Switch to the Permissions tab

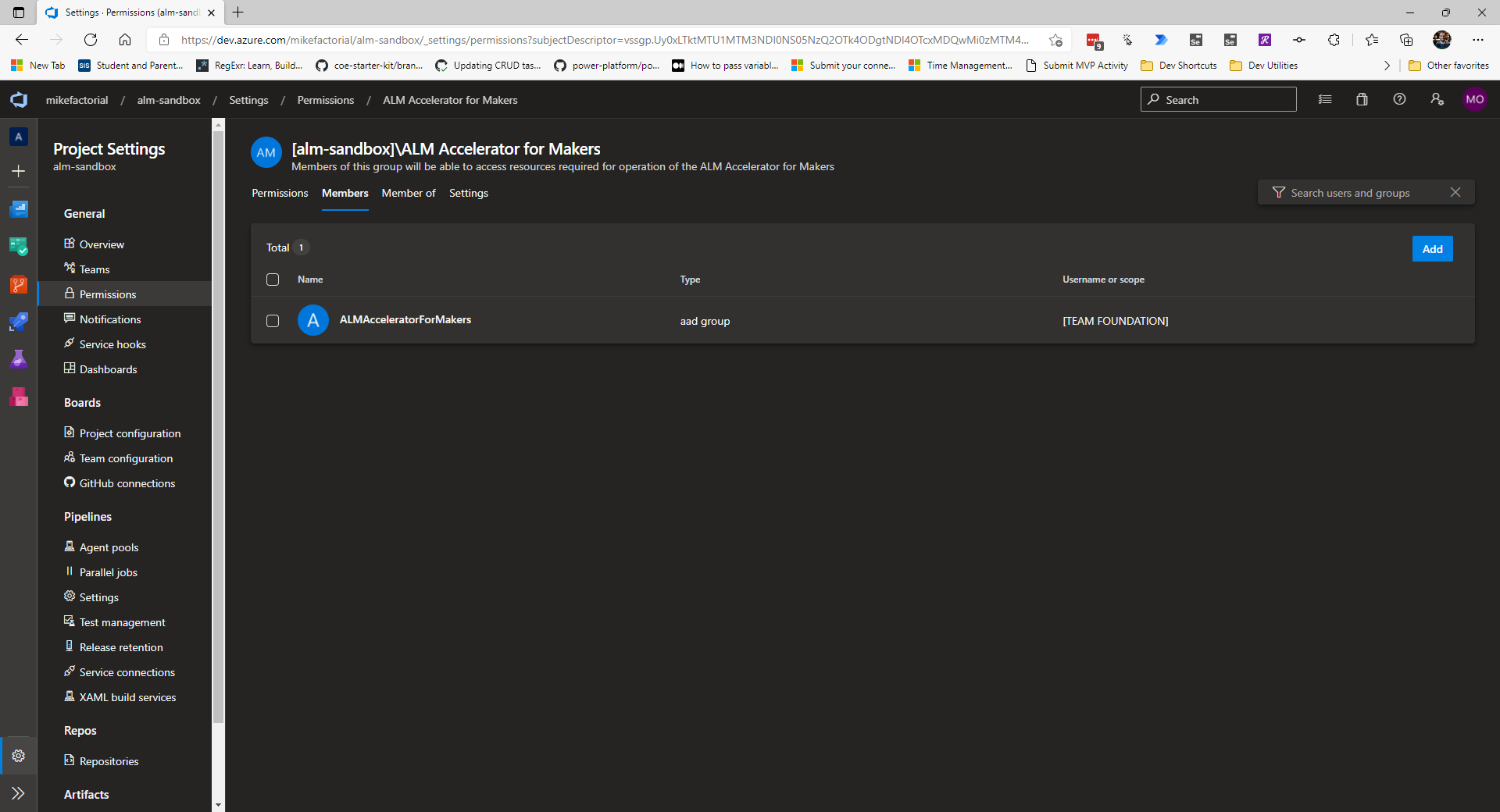pyautogui.click(x=280, y=193)
